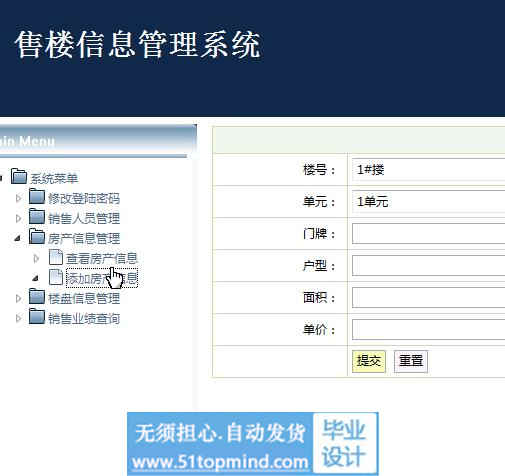
Task: Open the 查看房产信息 menu item
Action: [x=101, y=258]
